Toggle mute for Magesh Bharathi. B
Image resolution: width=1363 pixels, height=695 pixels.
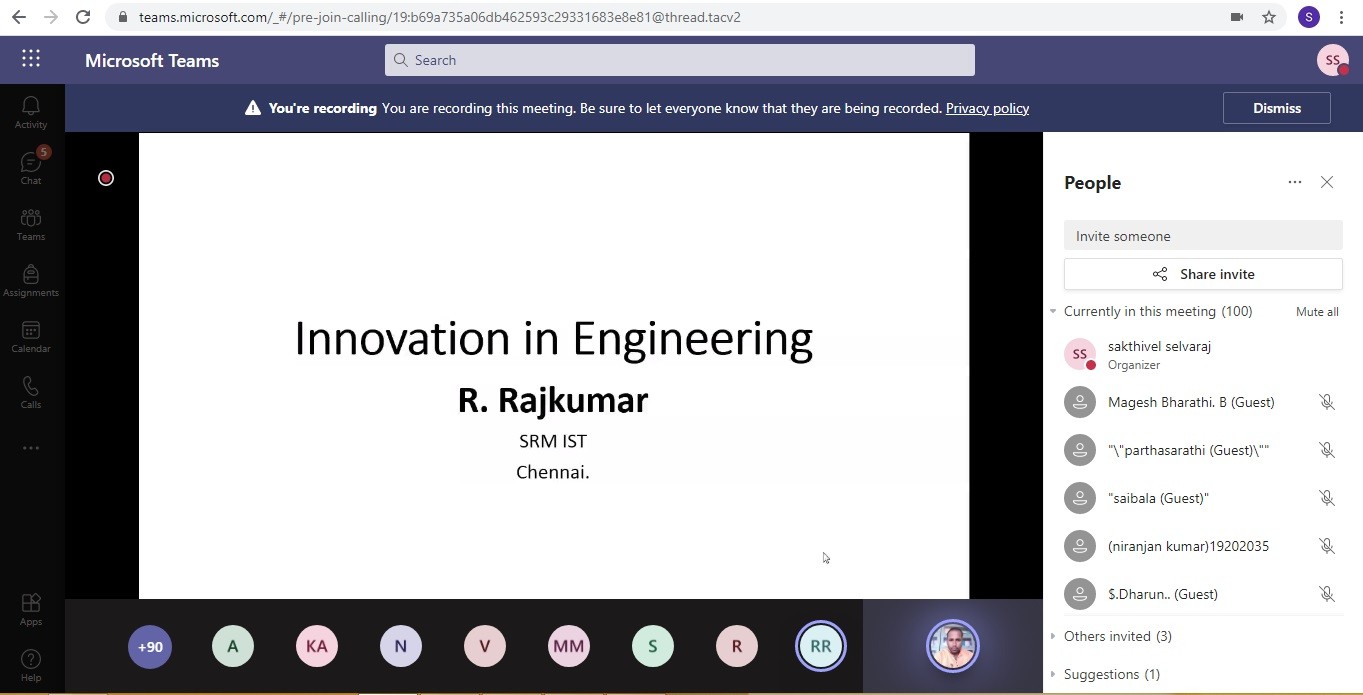pos(1326,402)
